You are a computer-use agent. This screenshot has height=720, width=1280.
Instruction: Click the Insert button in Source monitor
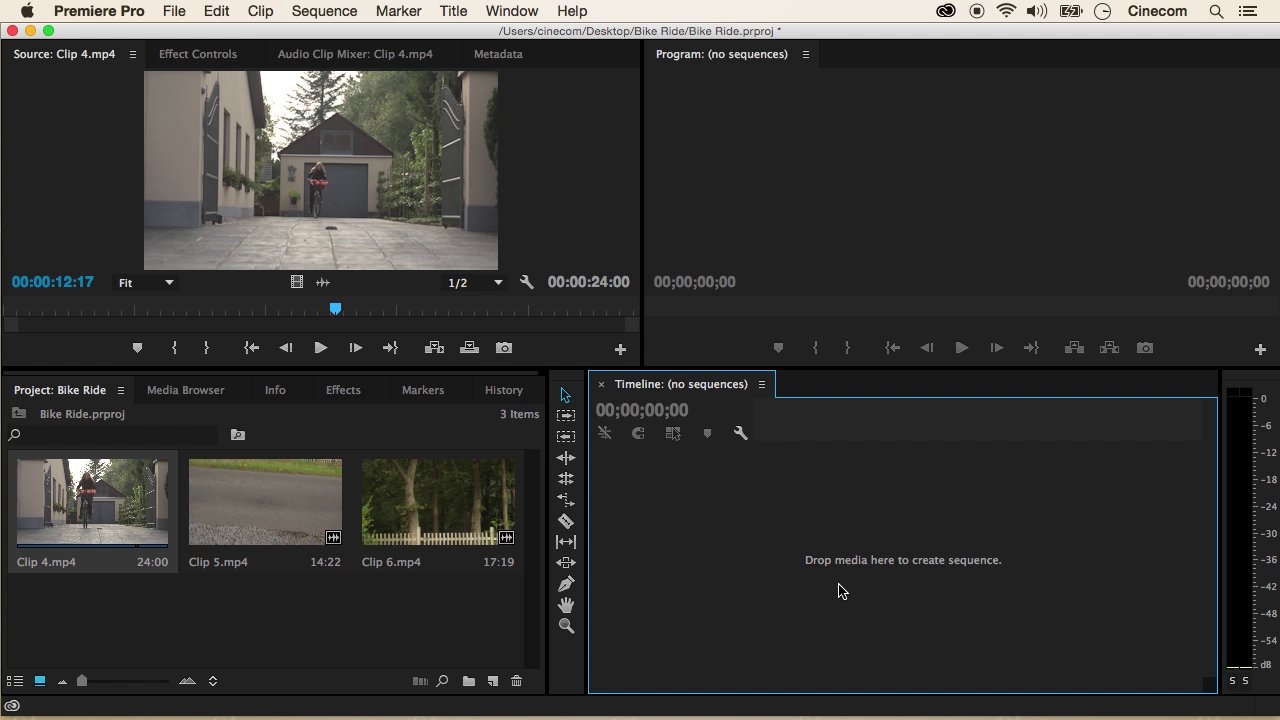point(434,348)
